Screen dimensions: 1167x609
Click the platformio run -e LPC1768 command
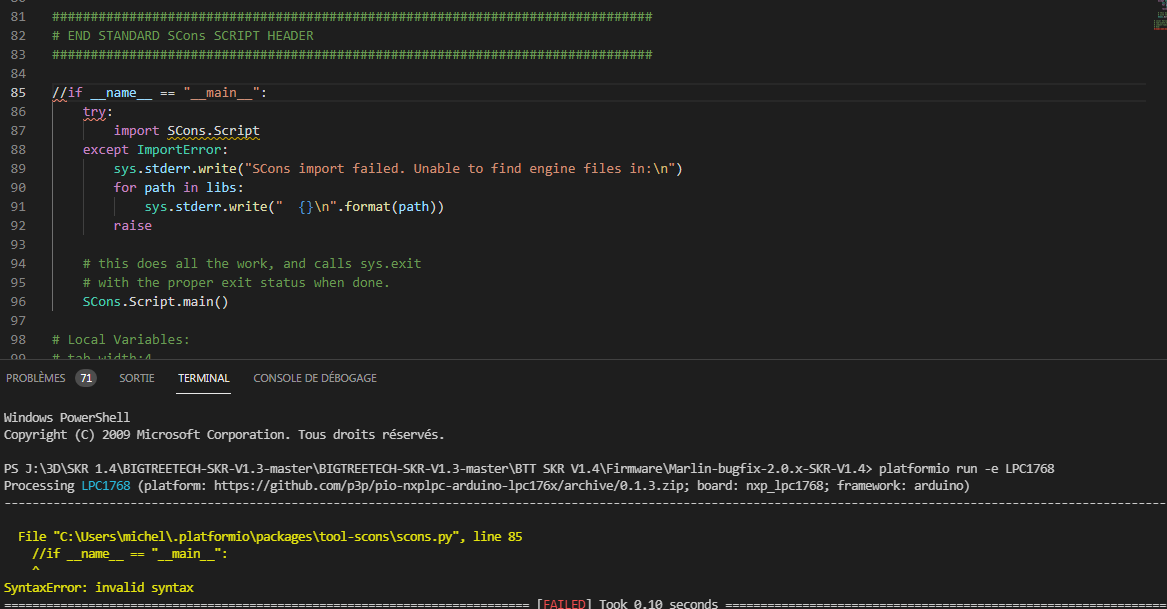[966, 468]
